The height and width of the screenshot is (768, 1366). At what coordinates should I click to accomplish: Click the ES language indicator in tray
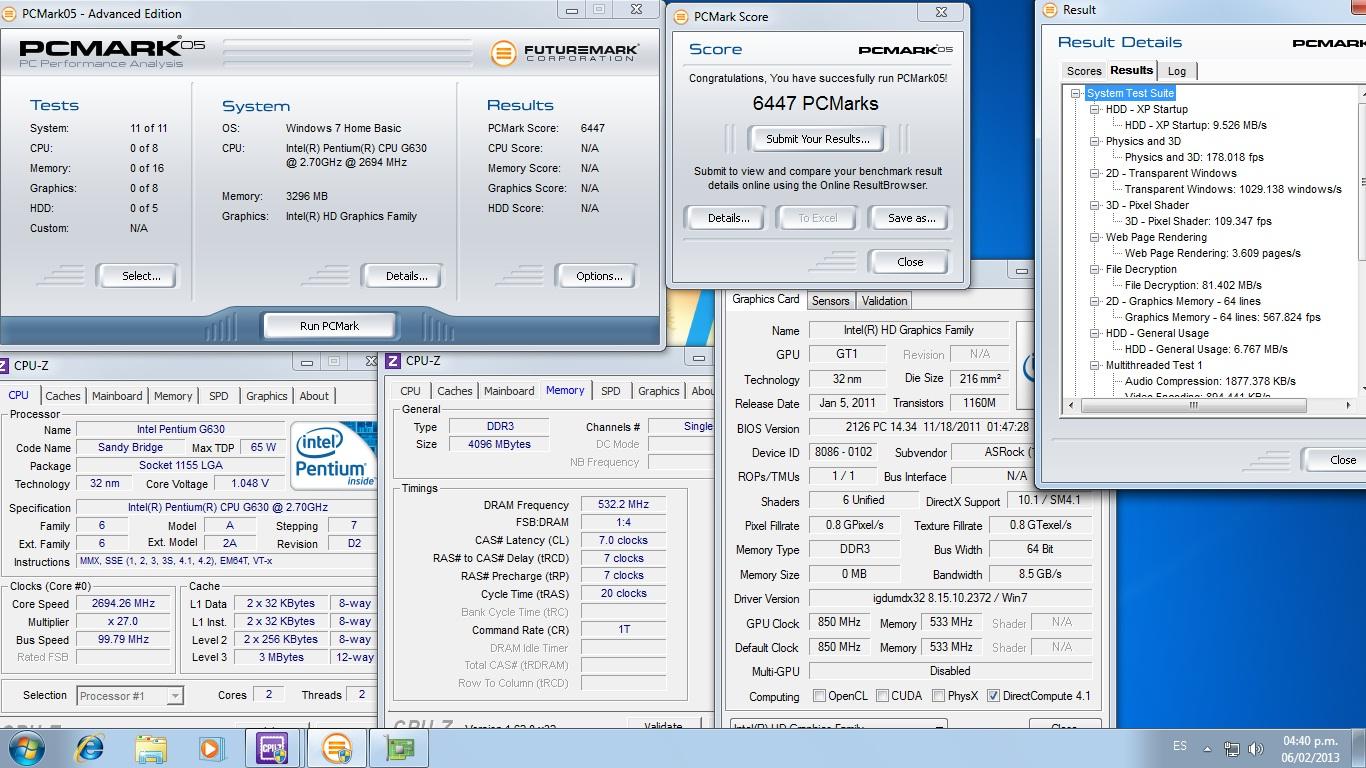1179,746
